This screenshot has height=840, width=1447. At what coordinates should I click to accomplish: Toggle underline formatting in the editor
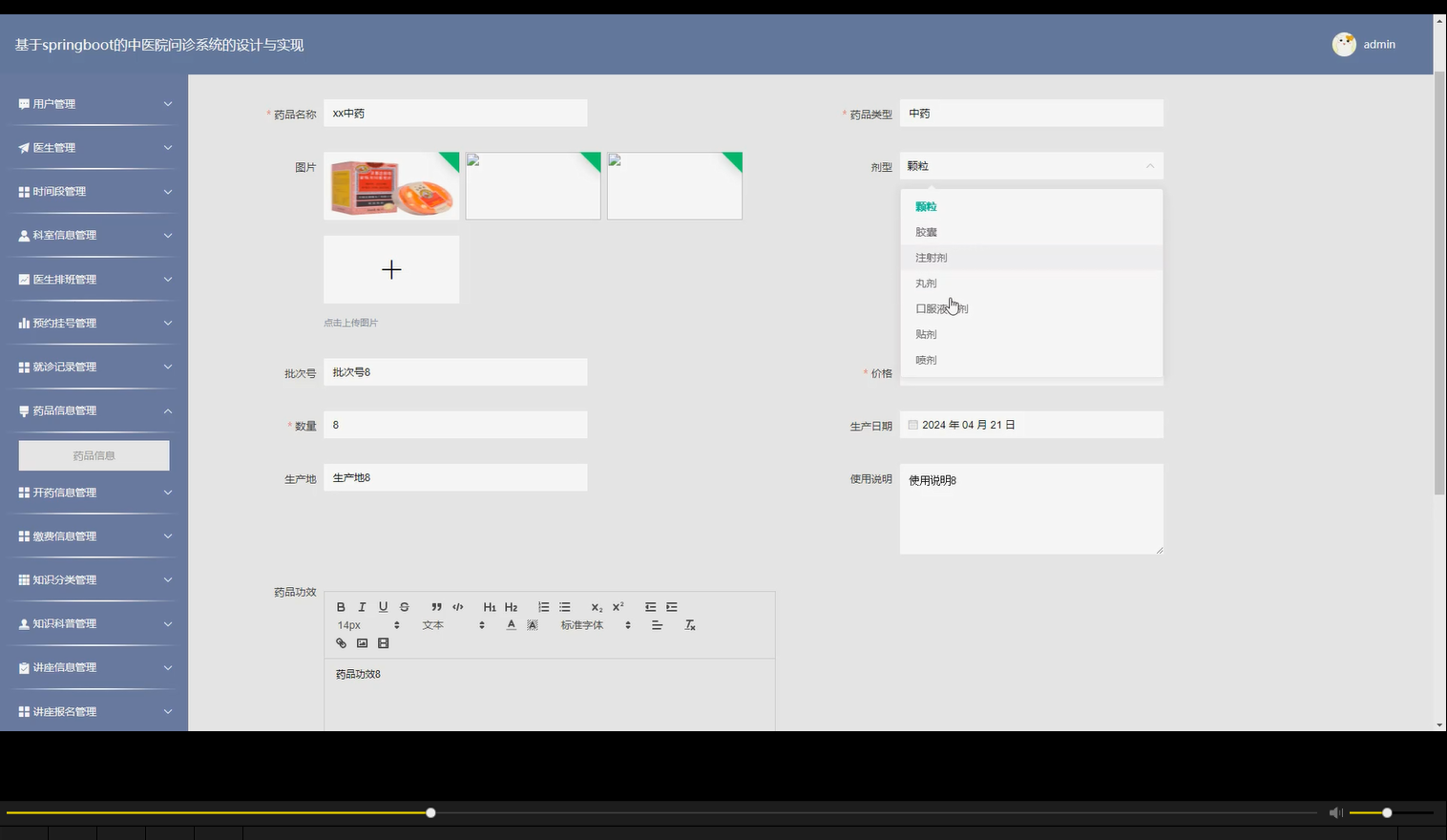tap(383, 607)
